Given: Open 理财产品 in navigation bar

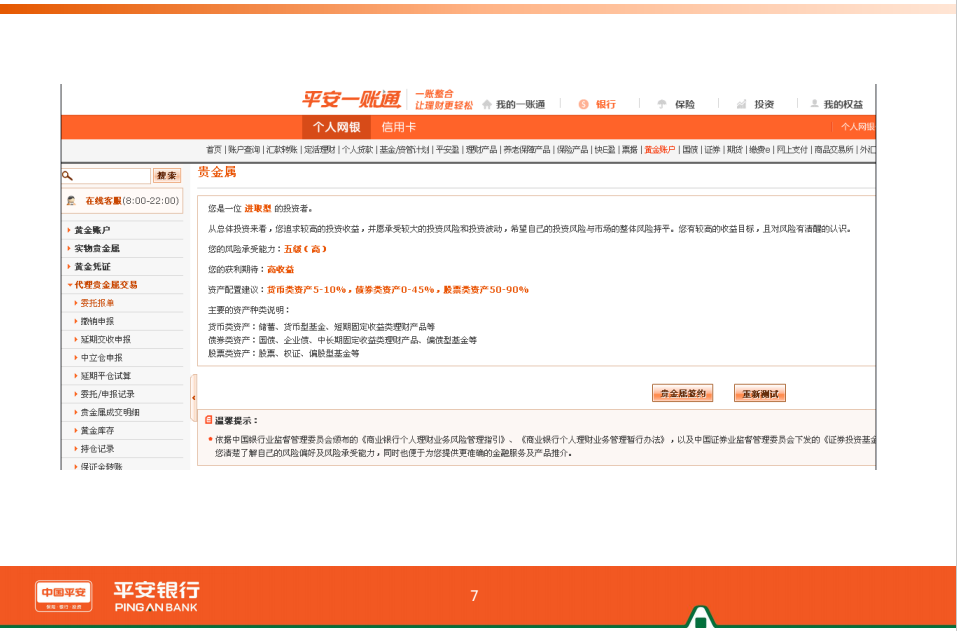Looking at the screenshot, I should [482, 150].
